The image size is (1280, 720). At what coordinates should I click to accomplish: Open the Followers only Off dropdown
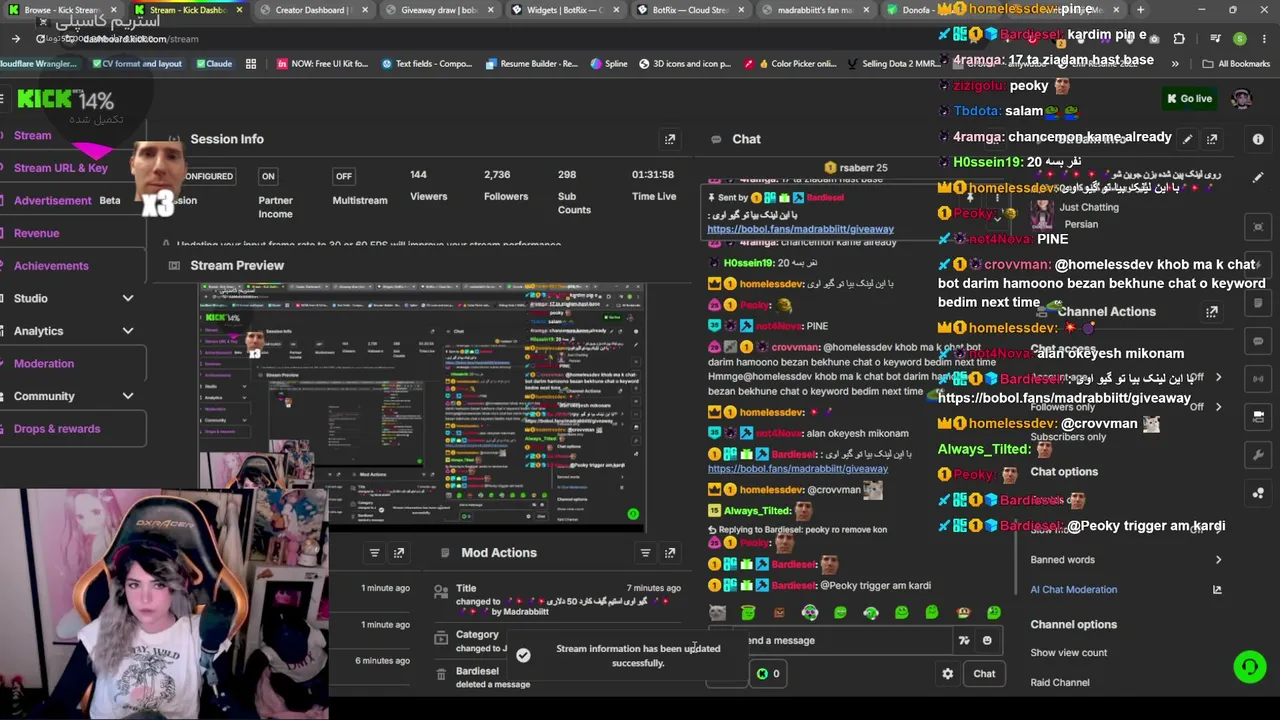(1202, 407)
